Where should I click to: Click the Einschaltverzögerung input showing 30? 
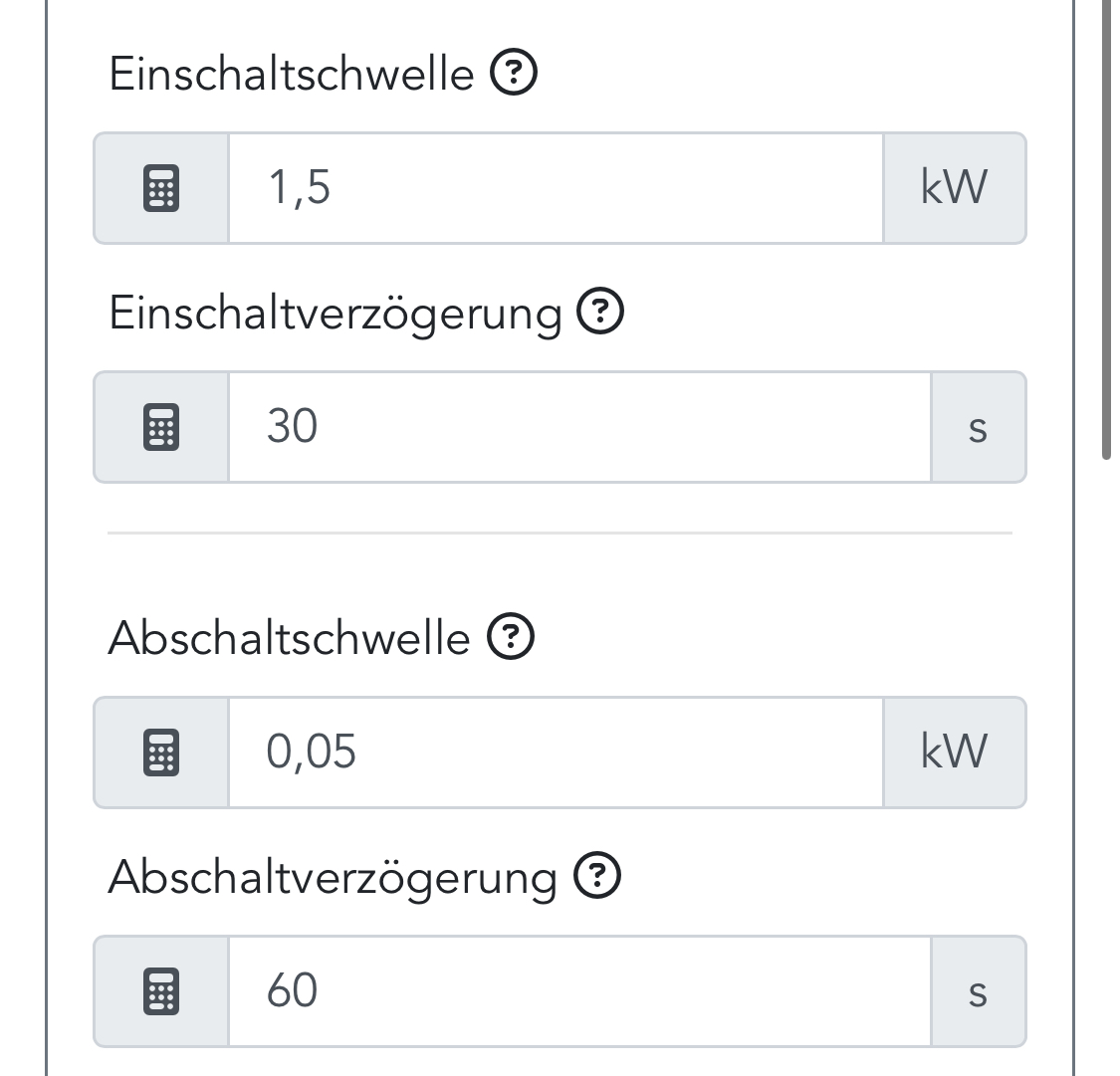coord(579,427)
